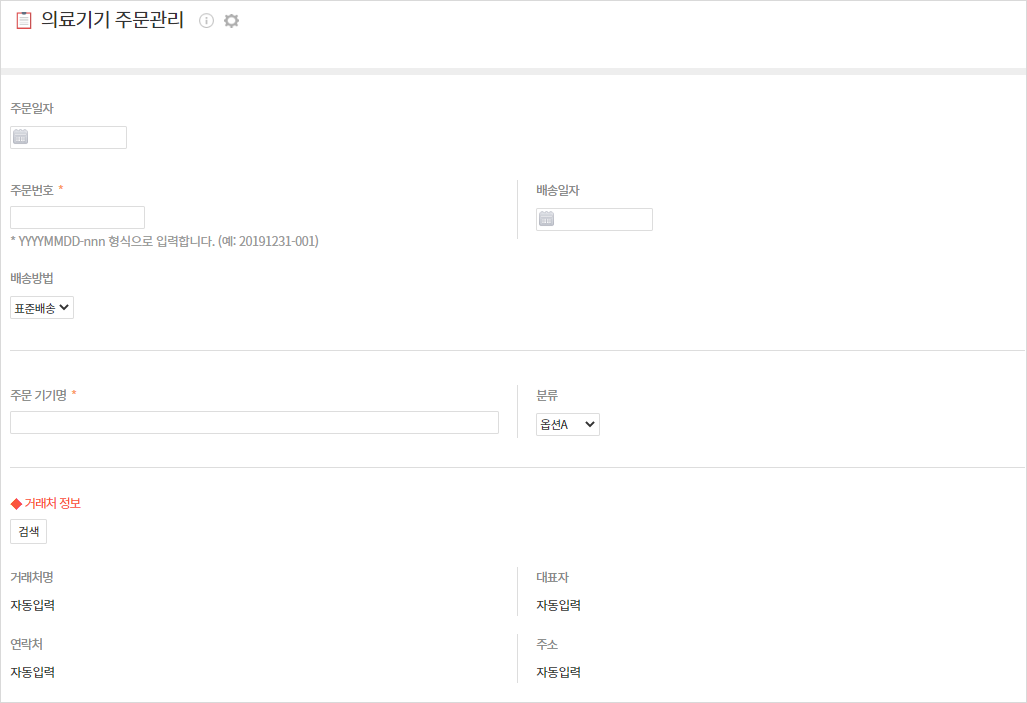The image size is (1027, 703).
Task: Open settings with the gear icon
Action: click(x=231, y=21)
